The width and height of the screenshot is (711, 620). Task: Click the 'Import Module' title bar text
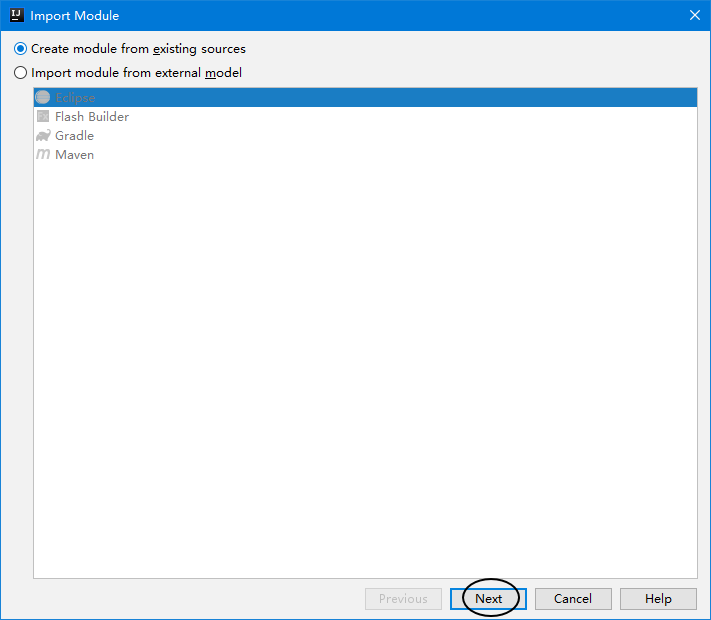[75, 16]
